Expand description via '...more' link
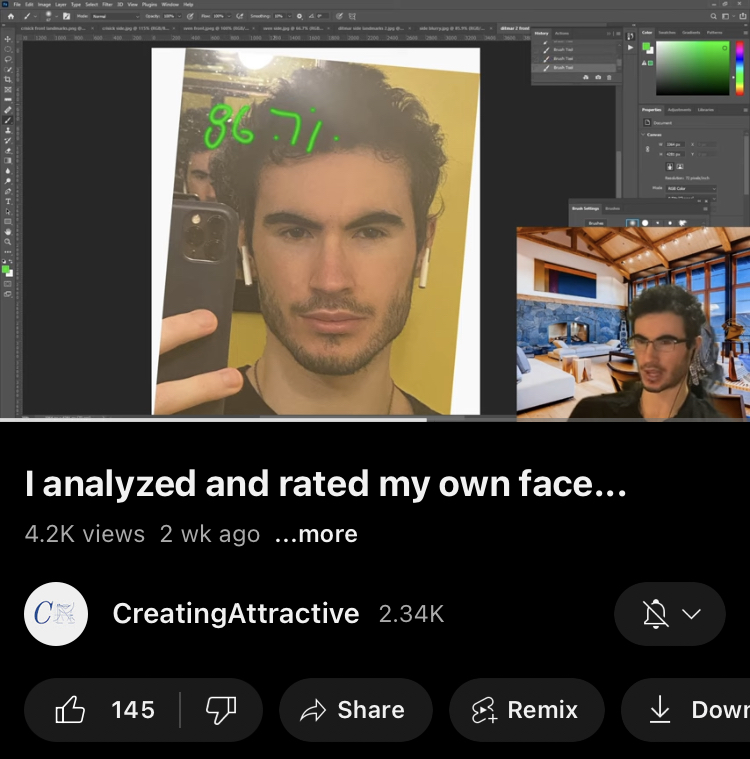 316,534
